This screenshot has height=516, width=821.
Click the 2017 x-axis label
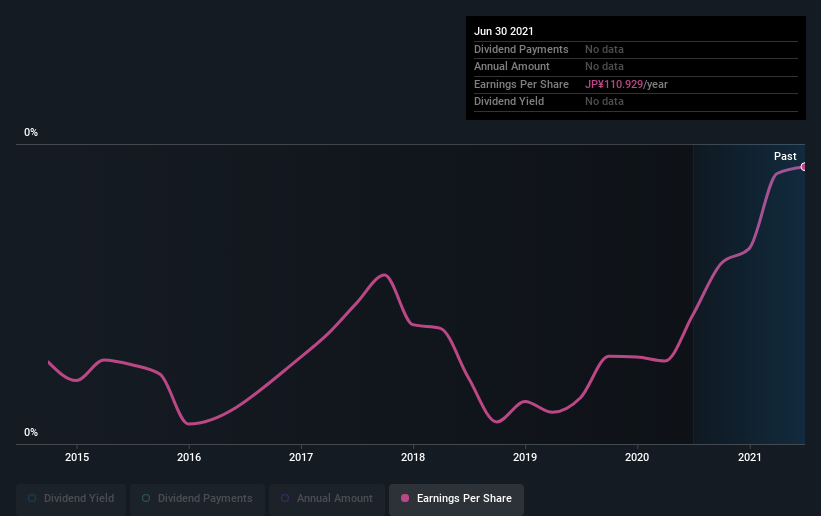point(301,457)
